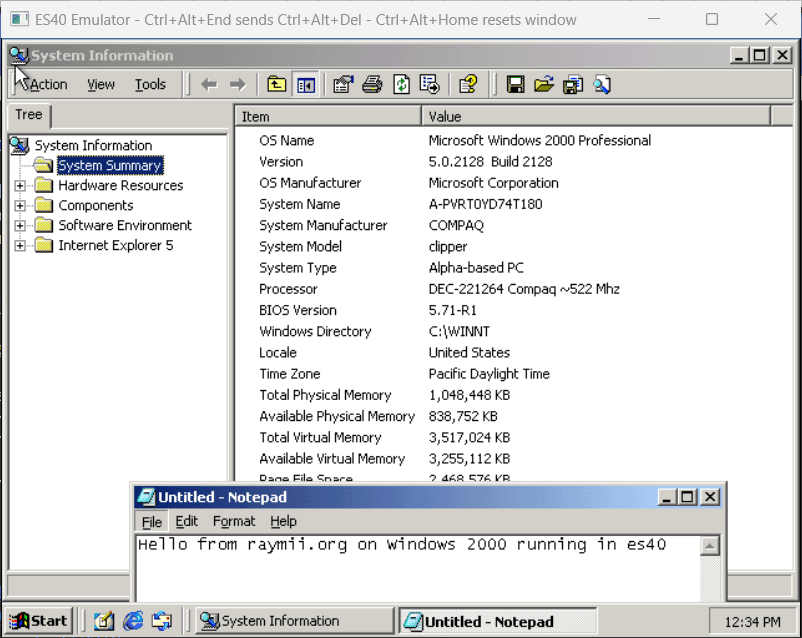Click the taskbar clock showing 12:34 PM
The image size is (802, 638).
pos(752,622)
